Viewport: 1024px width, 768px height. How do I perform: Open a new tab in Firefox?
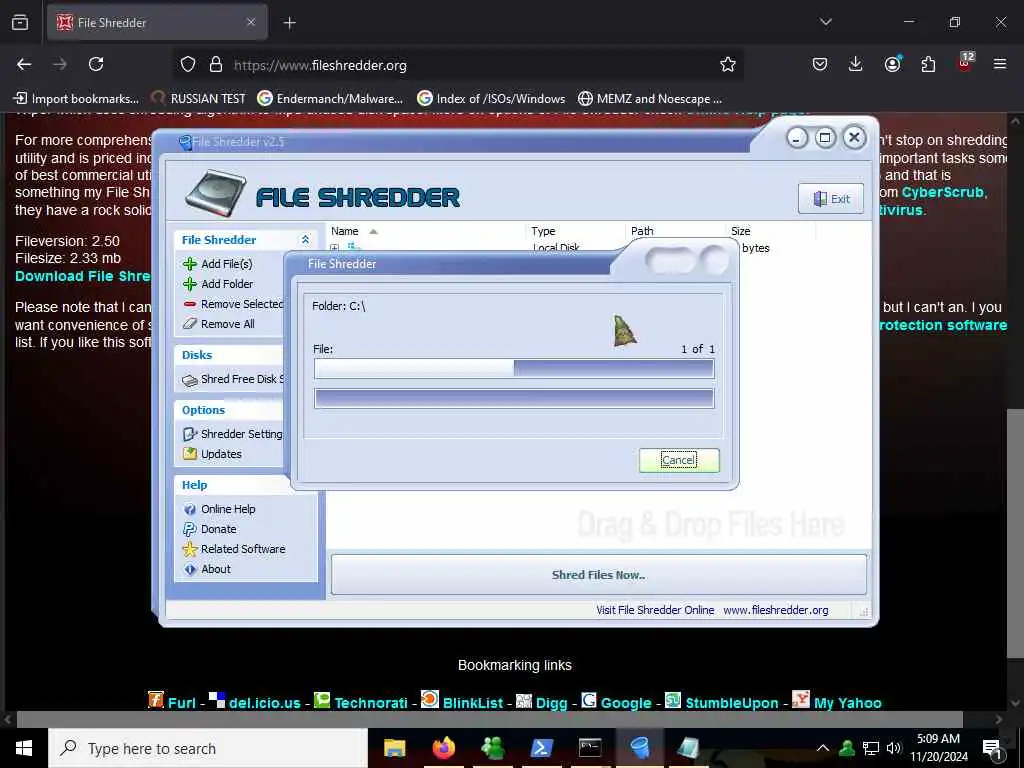click(289, 23)
